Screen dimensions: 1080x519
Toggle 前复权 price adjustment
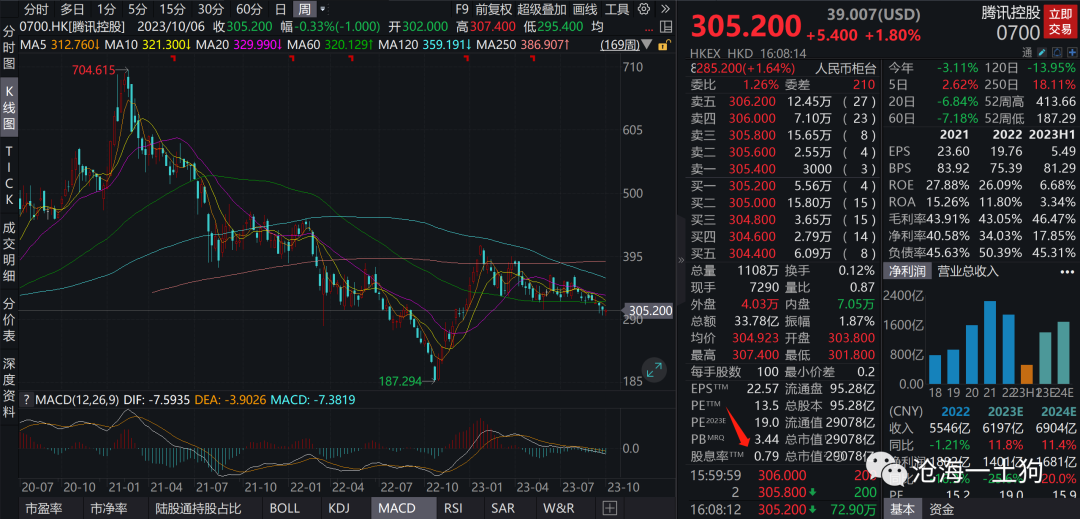(x=493, y=10)
